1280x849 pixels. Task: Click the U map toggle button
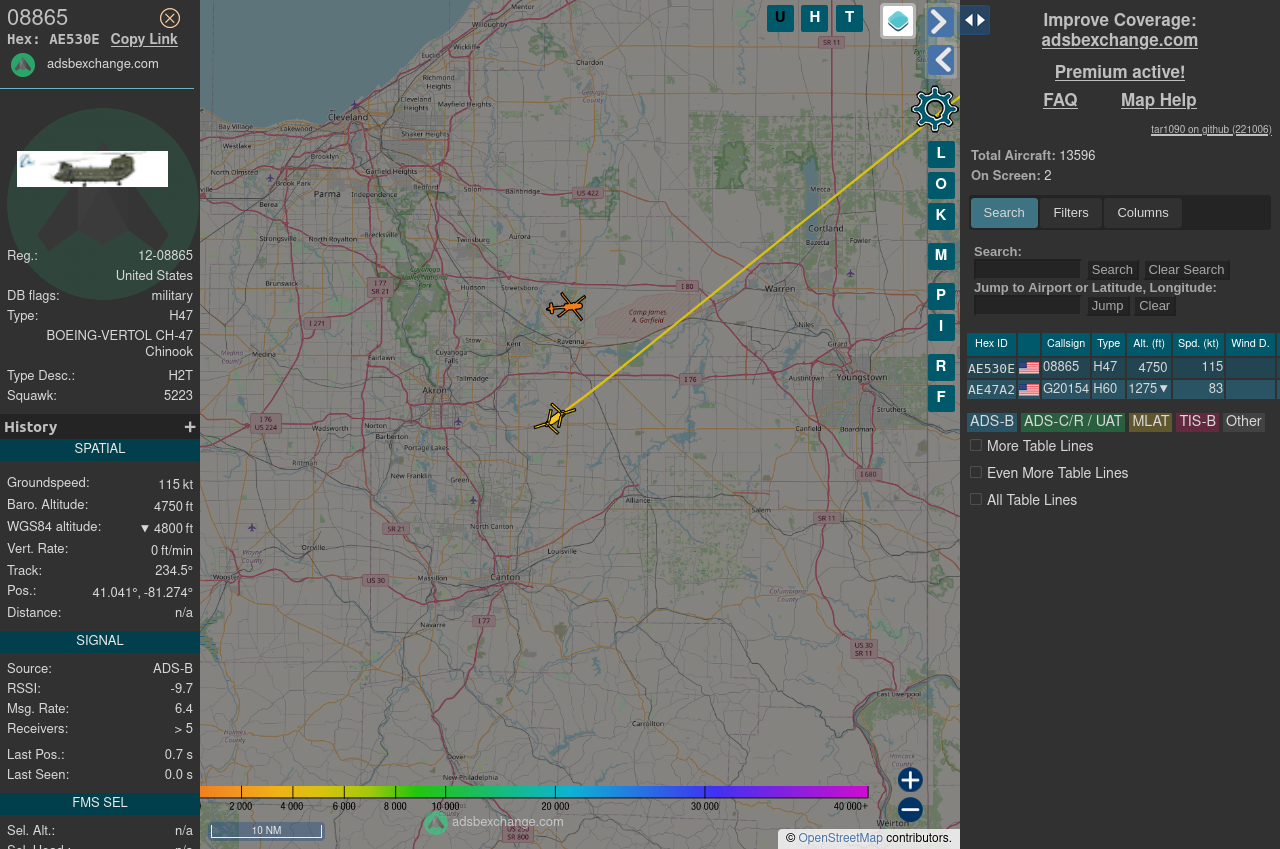click(780, 18)
